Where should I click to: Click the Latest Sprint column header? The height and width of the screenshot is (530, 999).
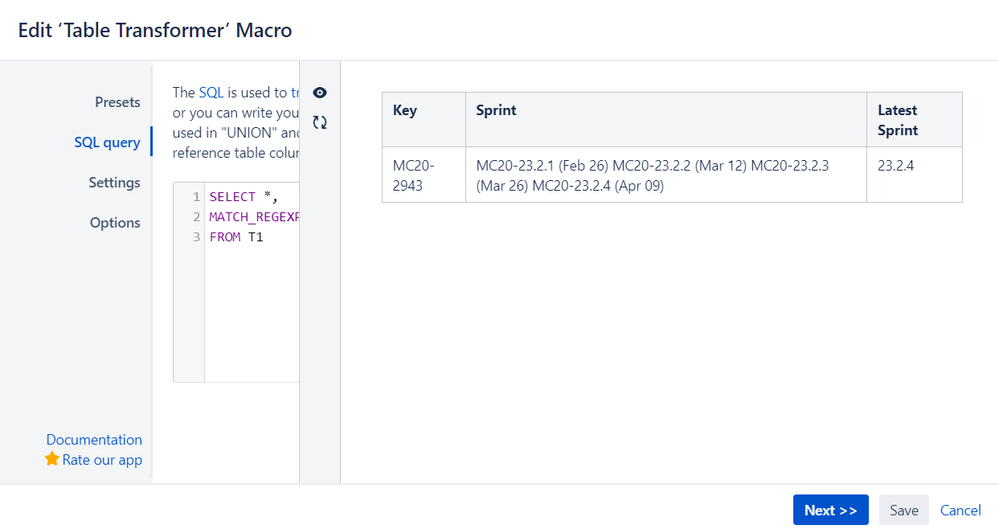(x=897, y=120)
